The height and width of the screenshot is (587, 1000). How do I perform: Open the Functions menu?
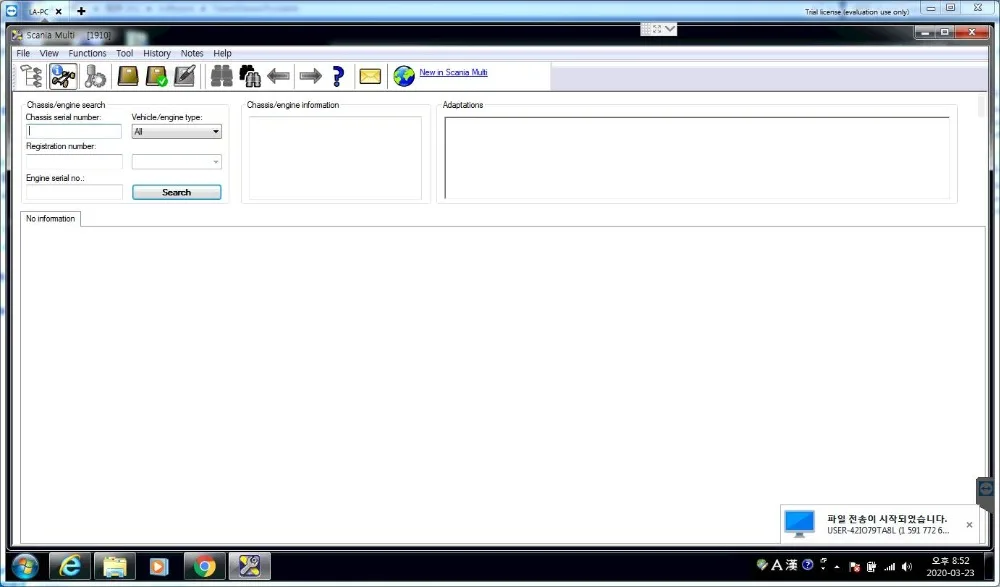[x=87, y=53]
